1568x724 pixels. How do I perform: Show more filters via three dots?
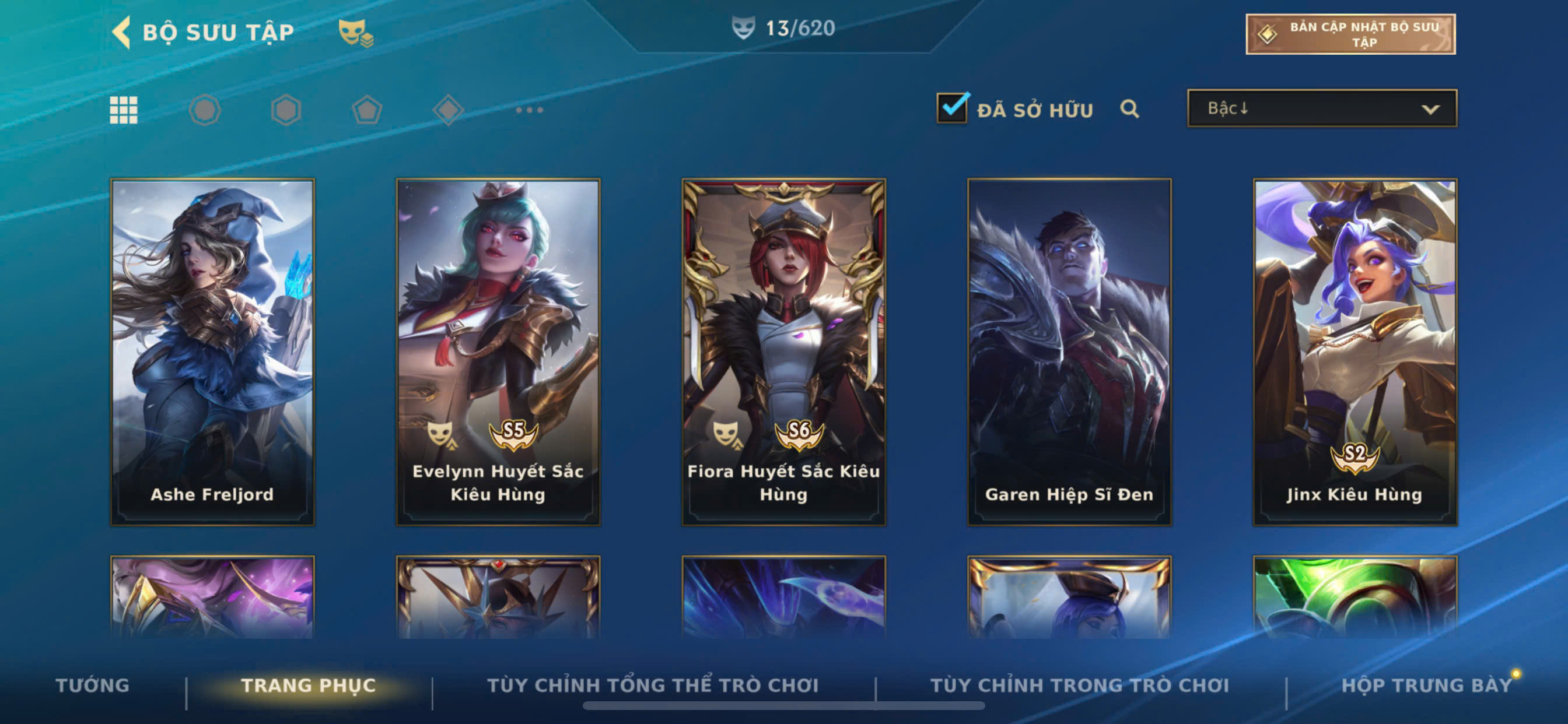[529, 110]
